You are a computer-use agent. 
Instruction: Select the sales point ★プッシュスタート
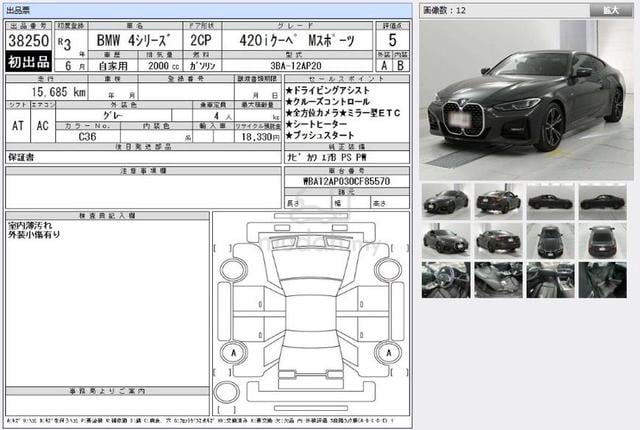point(320,135)
